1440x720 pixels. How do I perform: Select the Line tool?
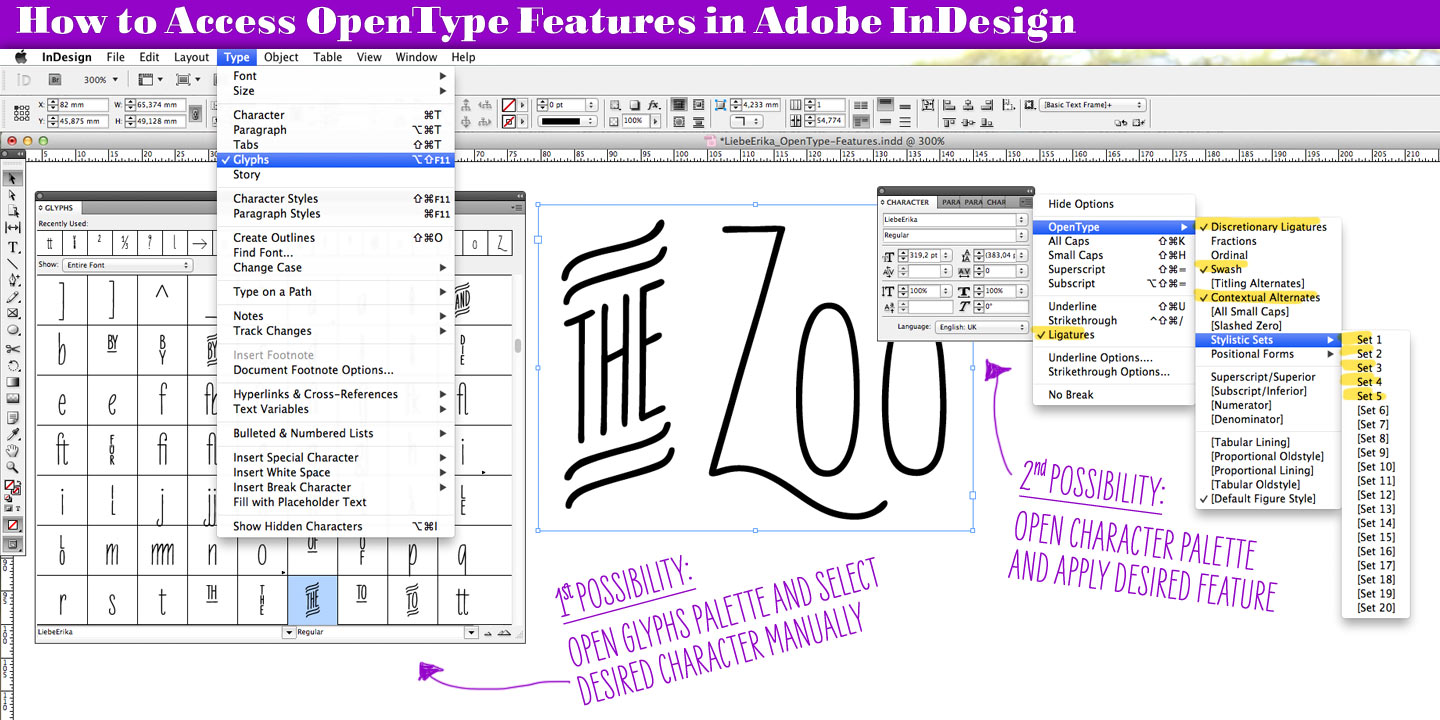click(x=13, y=263)
